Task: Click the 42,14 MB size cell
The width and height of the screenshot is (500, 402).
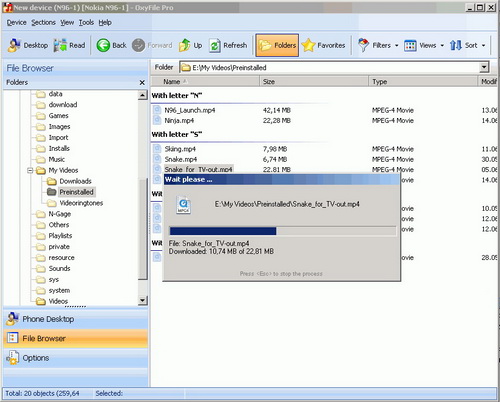Action: point(277,110)
